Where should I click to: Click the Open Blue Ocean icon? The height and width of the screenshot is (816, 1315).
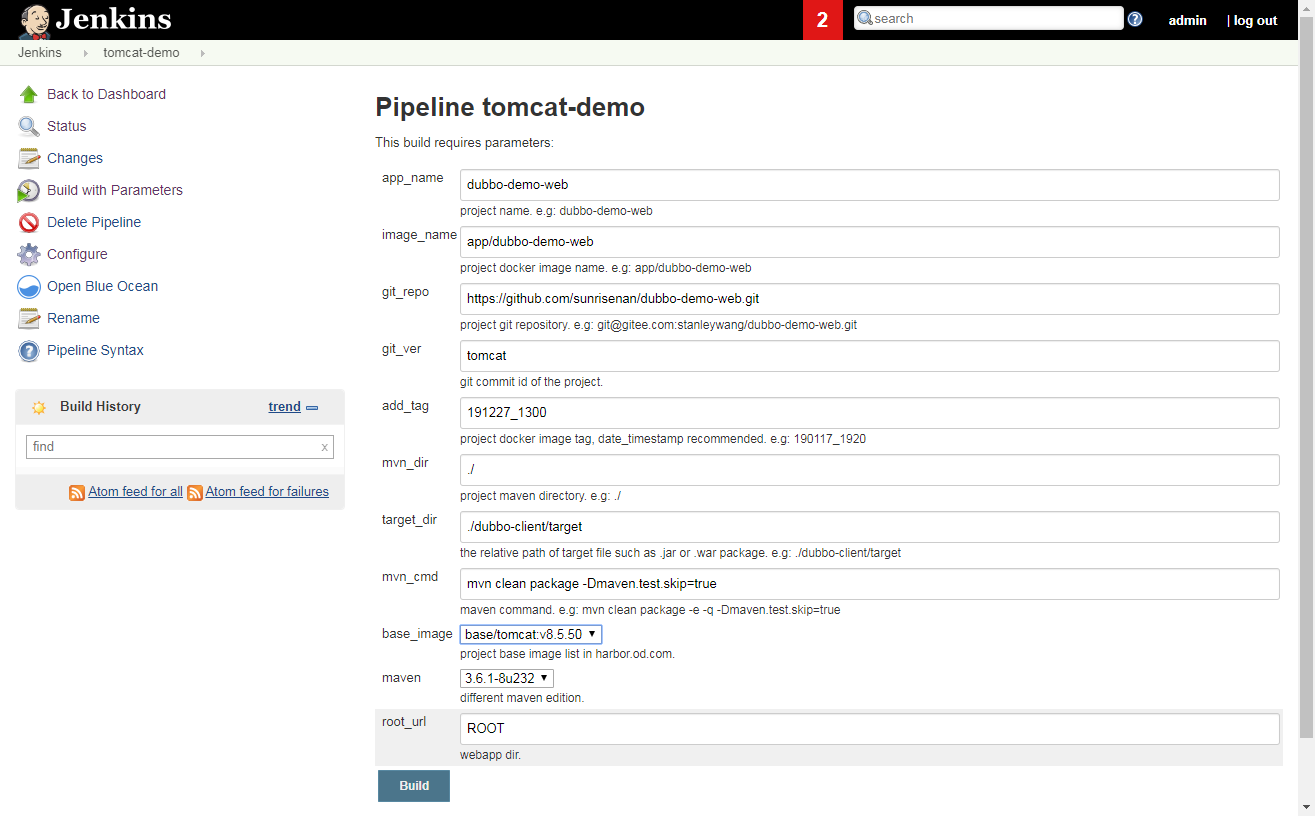point(28,286)
